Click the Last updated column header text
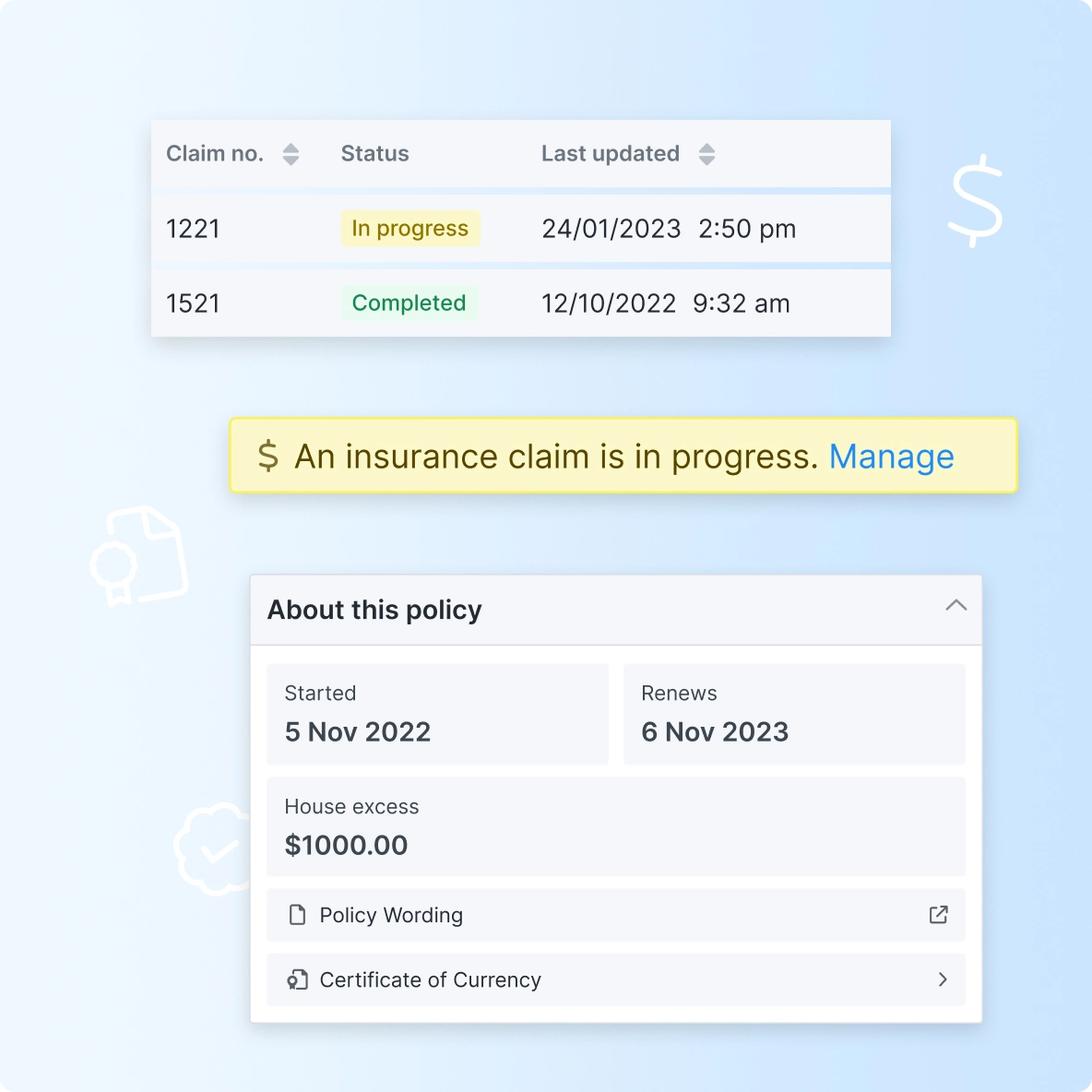Image resolution: width=1092 pixels, height=1092 pixels. coord(610,154)
